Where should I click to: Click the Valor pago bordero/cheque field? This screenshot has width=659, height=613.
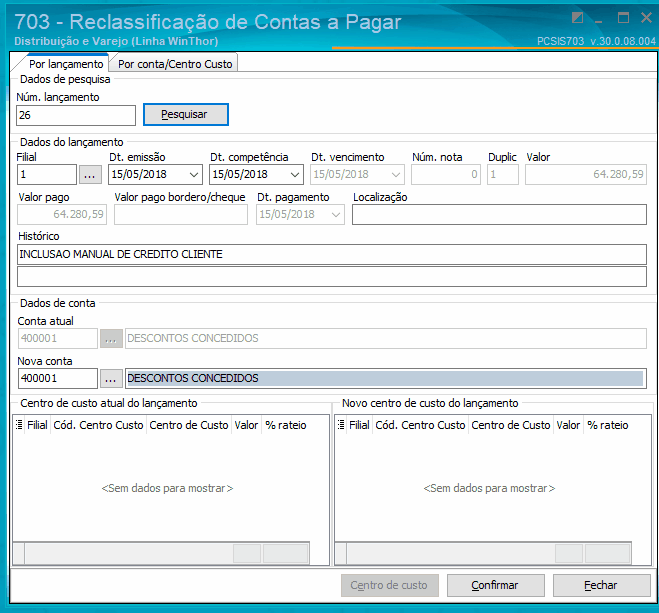pyautogui.click(x=181, y=215)
